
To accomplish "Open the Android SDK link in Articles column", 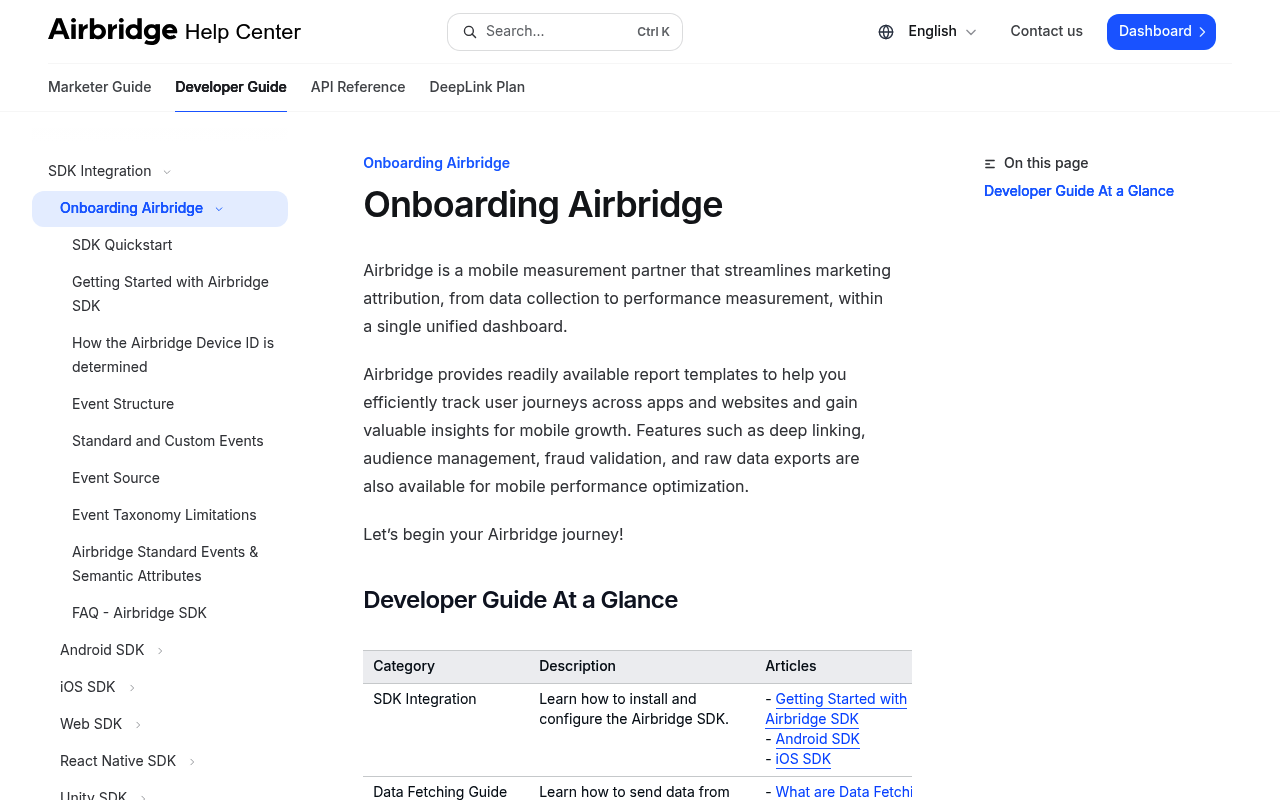I will [x=818, y=739].
